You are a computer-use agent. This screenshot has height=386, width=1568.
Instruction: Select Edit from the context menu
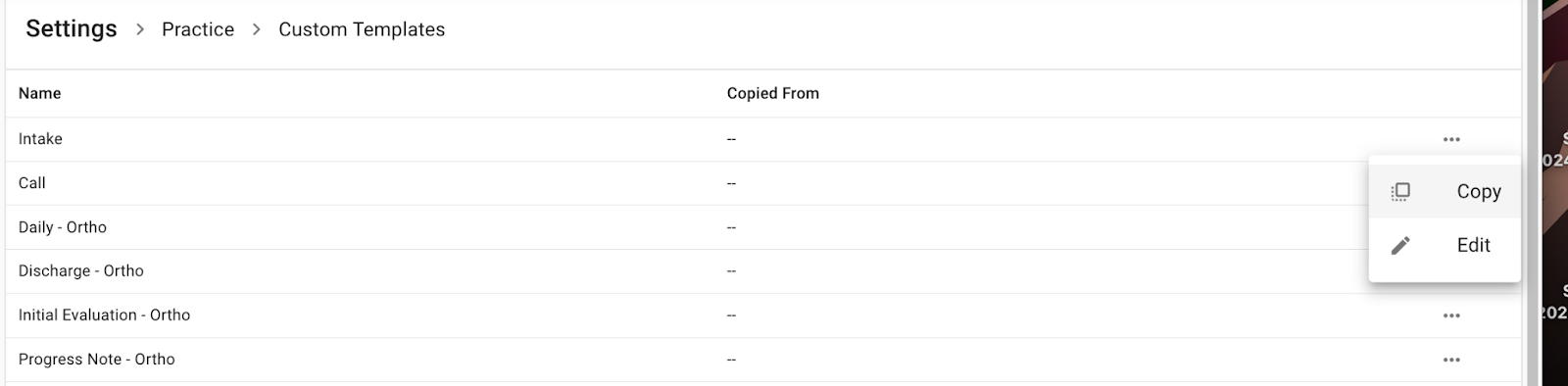pyautogui.click(x=1445, y=245)
